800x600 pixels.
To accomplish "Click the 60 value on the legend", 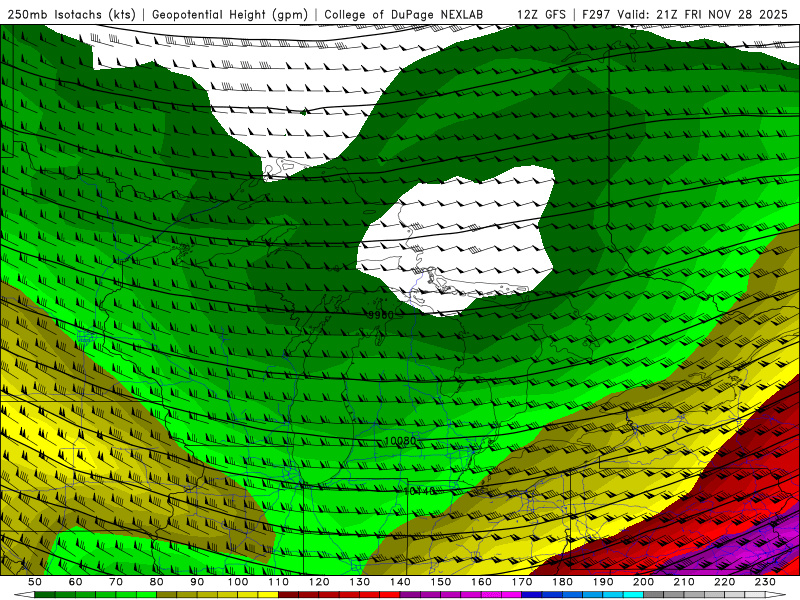I will tap(76, 582).
